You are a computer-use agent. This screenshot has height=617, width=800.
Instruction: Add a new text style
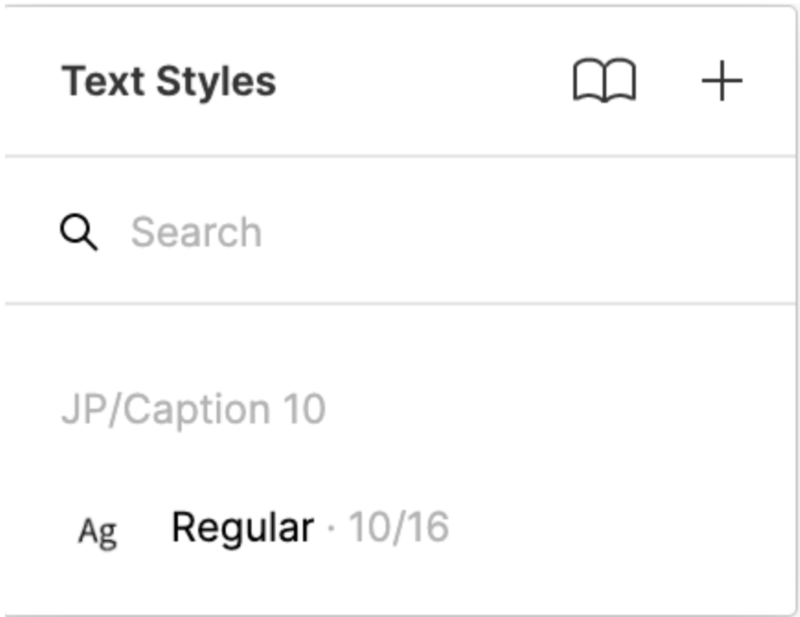coord(722,81)
